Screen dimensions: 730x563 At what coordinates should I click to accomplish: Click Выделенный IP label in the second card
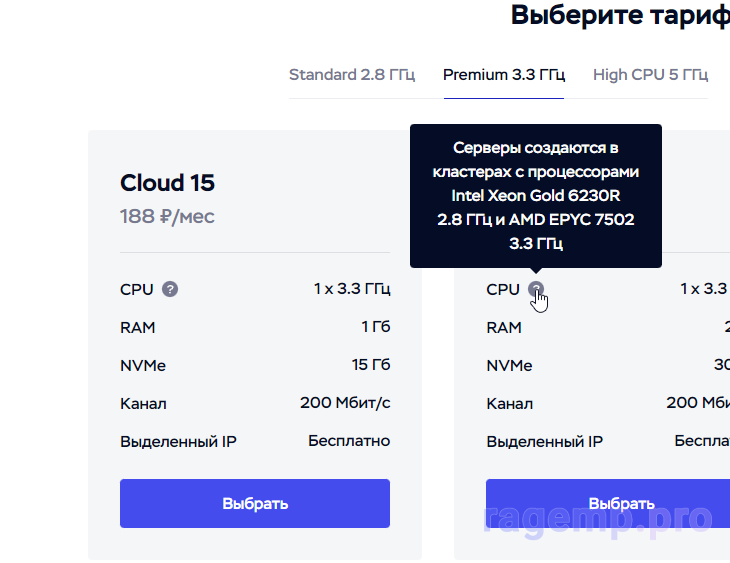point(545,441)
